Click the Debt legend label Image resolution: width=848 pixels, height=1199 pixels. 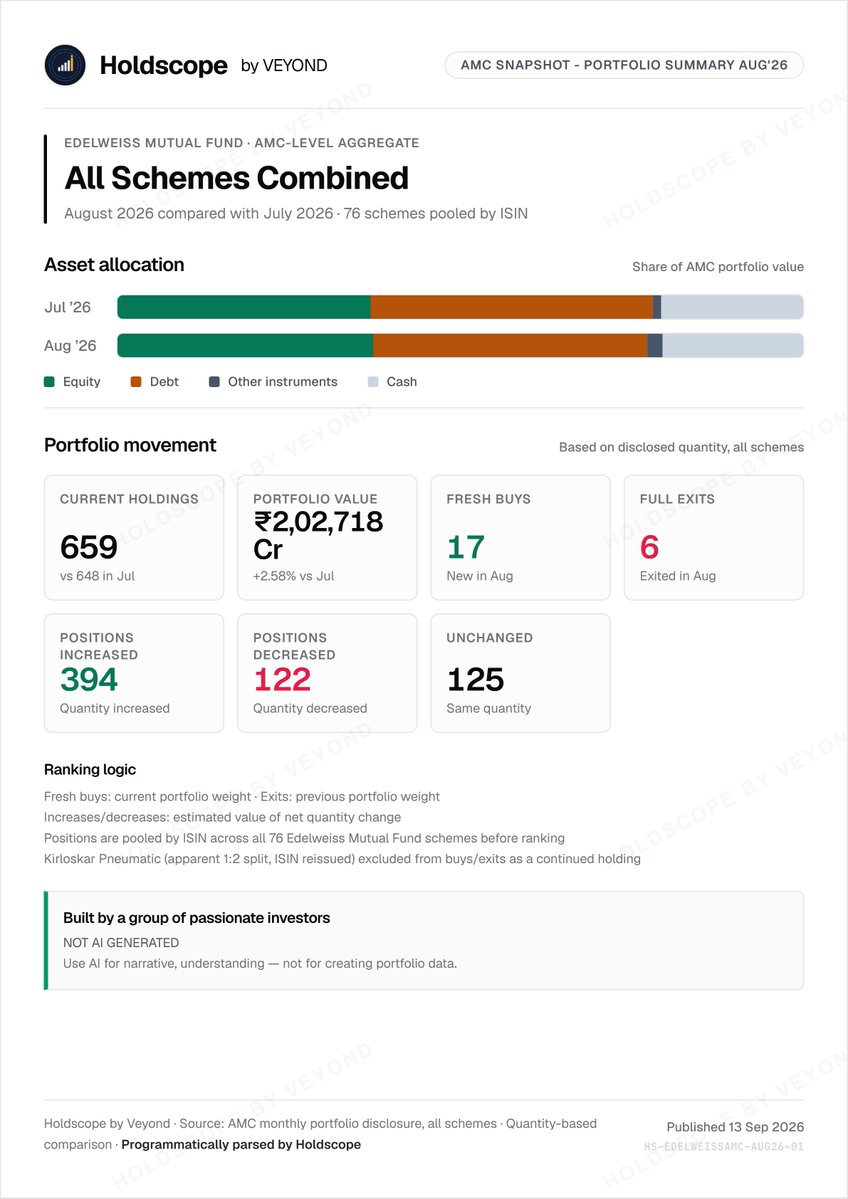point(164,382)
